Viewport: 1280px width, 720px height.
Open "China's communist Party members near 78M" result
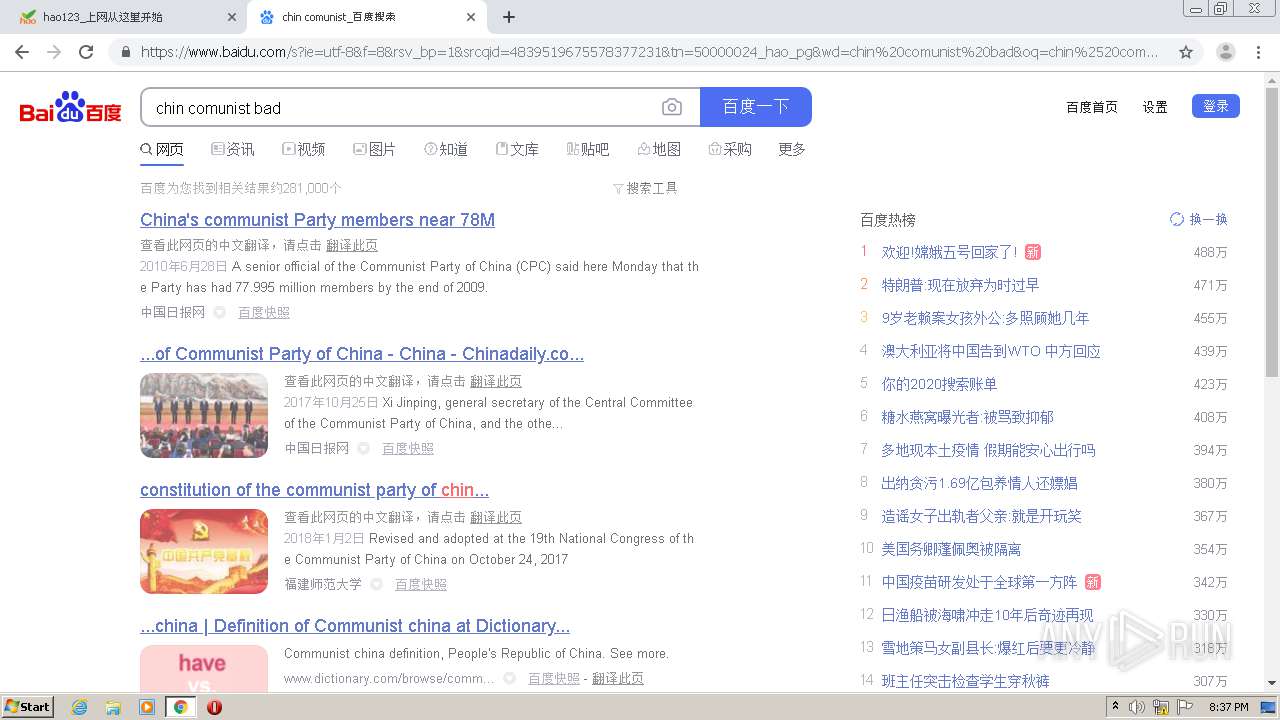point(317,220)
